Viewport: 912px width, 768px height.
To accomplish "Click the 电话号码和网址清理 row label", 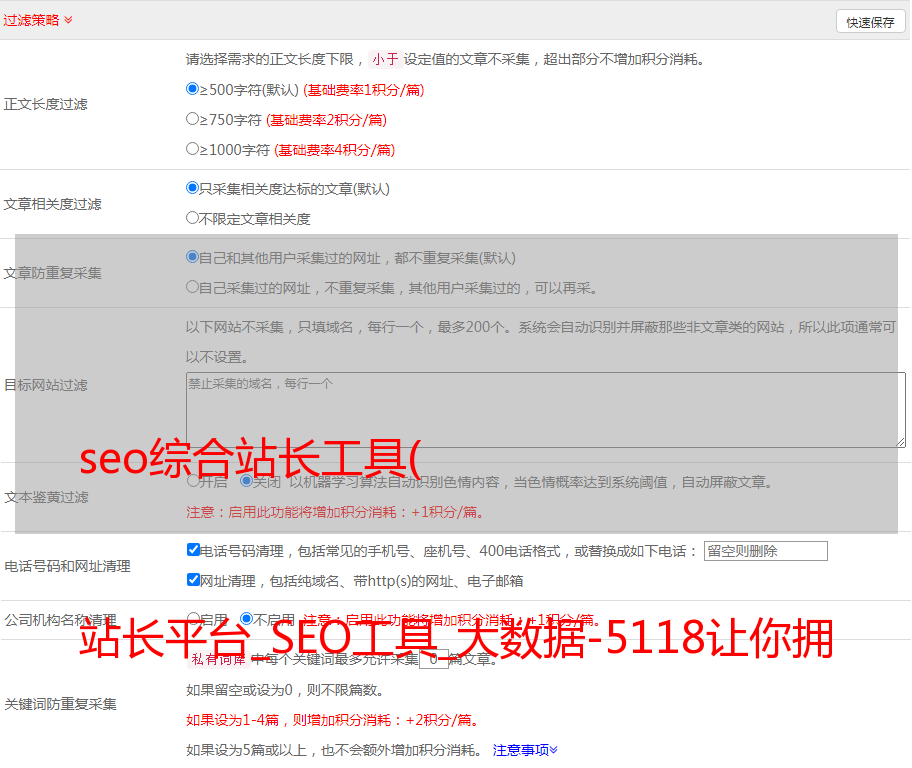I will pos(67,566).
